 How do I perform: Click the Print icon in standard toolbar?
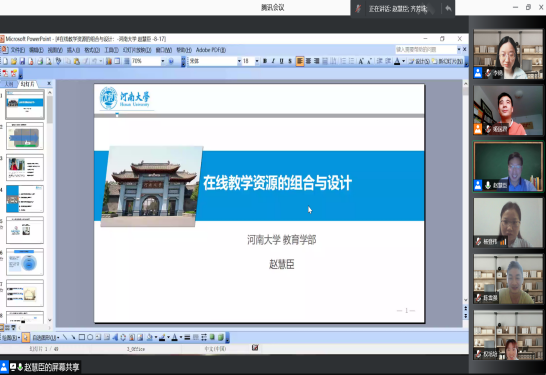[x=40, y=61]
